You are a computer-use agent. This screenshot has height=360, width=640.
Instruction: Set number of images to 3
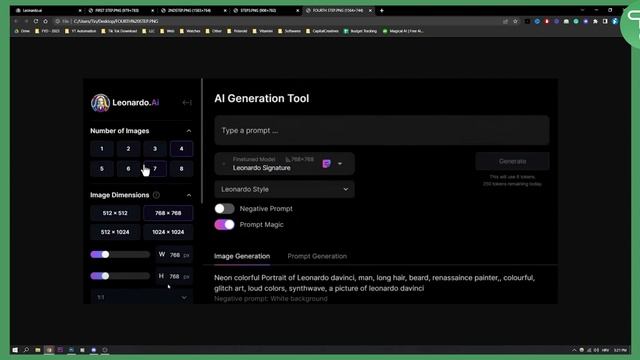point(155,149)
